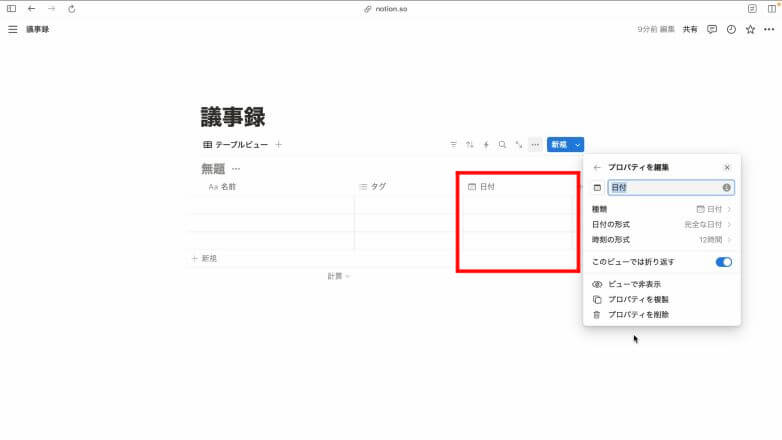Image resolution: width=782 pixels, height=440 pixels.
Task: Open the 新規 button dropdown arrow
Action: (x=578, y=145)
